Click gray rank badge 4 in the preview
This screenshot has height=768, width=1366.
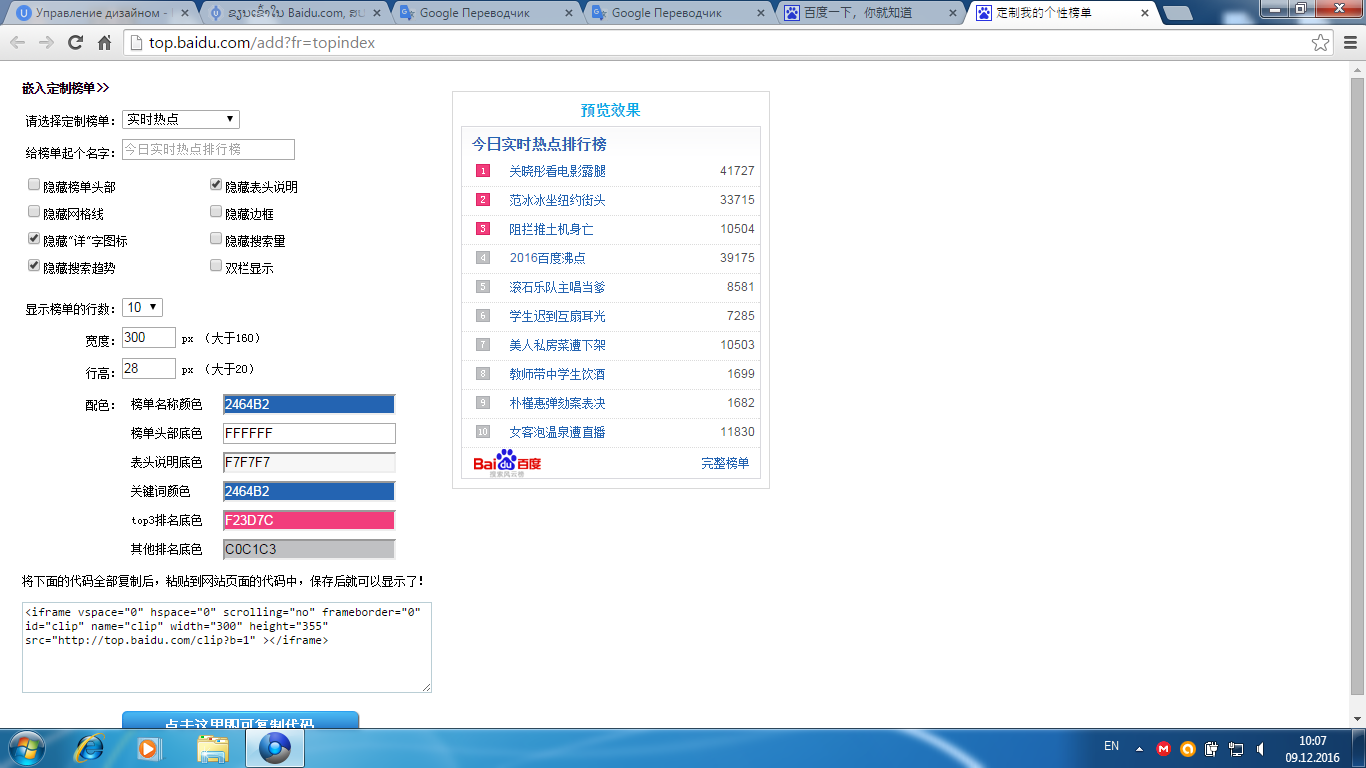pos(483,258)
